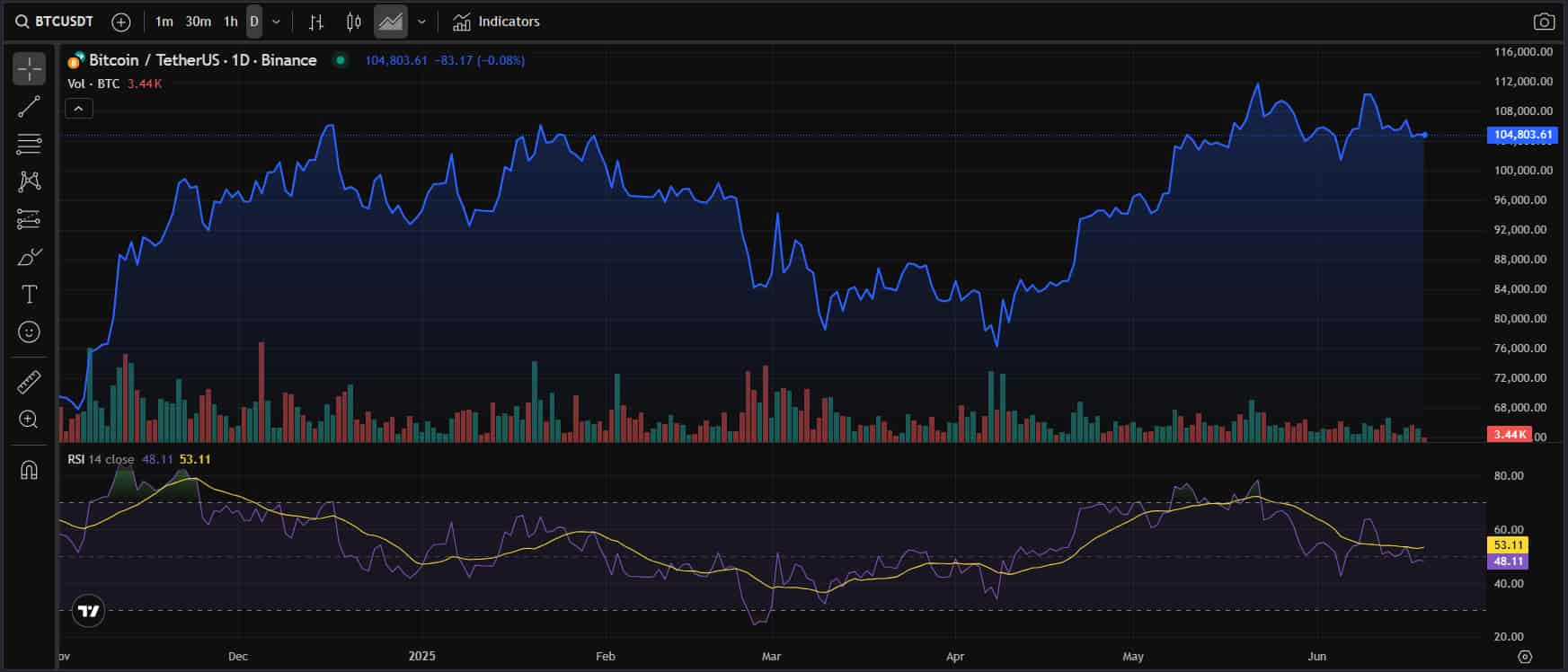Switch chart style to bars

point(316,22)
